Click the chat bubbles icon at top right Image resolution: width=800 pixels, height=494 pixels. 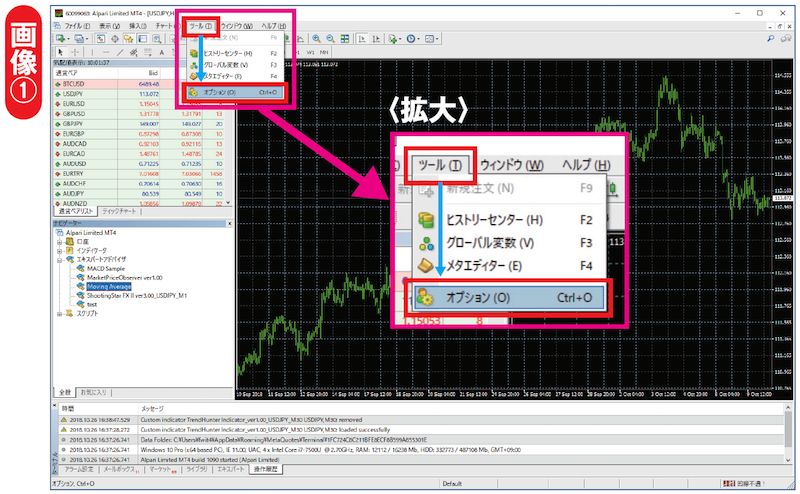[x=786, y=39]
